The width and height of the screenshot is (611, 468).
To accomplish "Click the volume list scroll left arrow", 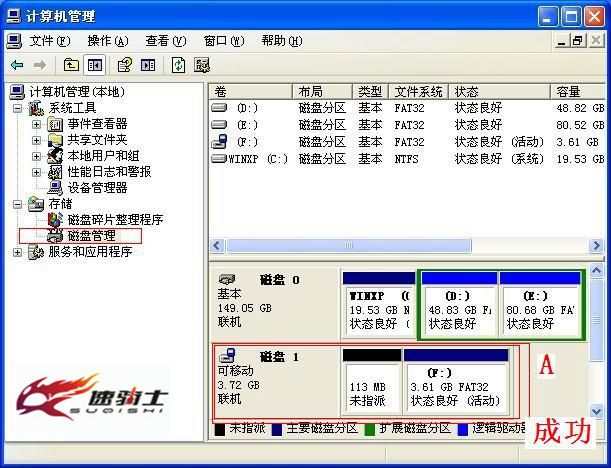I will point(217,245).
